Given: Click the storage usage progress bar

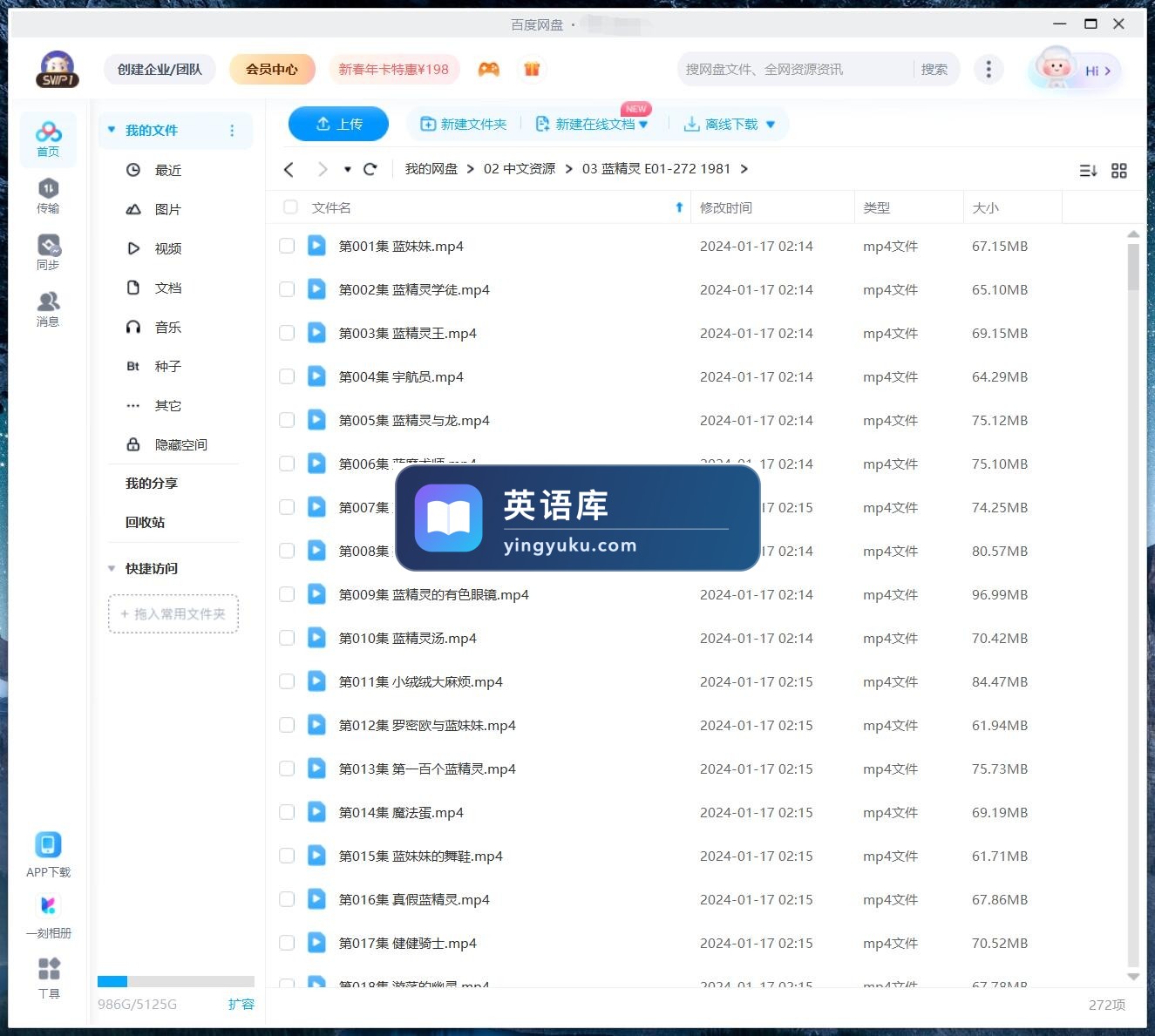Looking at the screenshot, I should pos(176,981).
